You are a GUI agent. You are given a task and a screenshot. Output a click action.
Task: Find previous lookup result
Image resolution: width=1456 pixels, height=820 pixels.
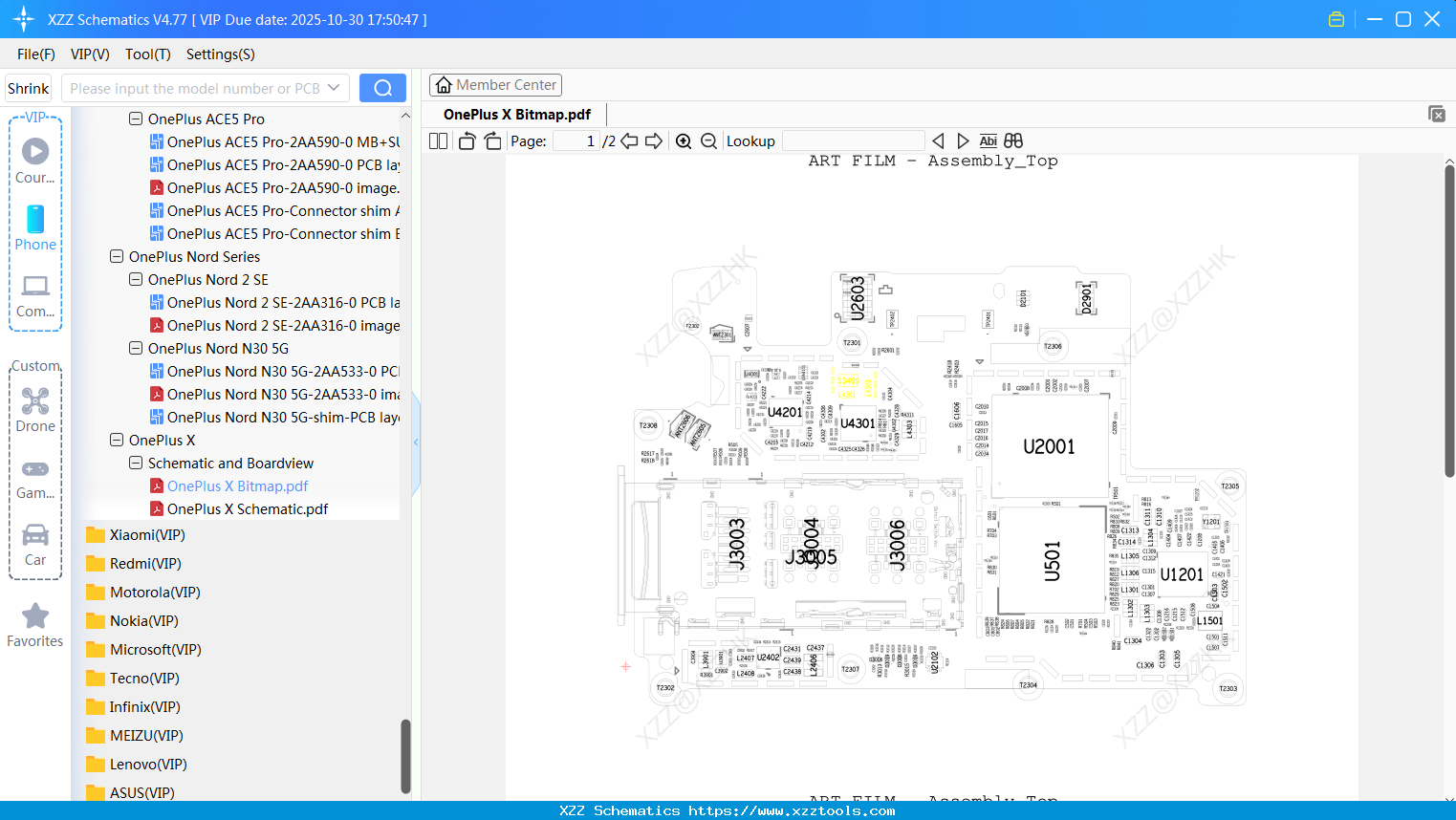tap(938, 141)
